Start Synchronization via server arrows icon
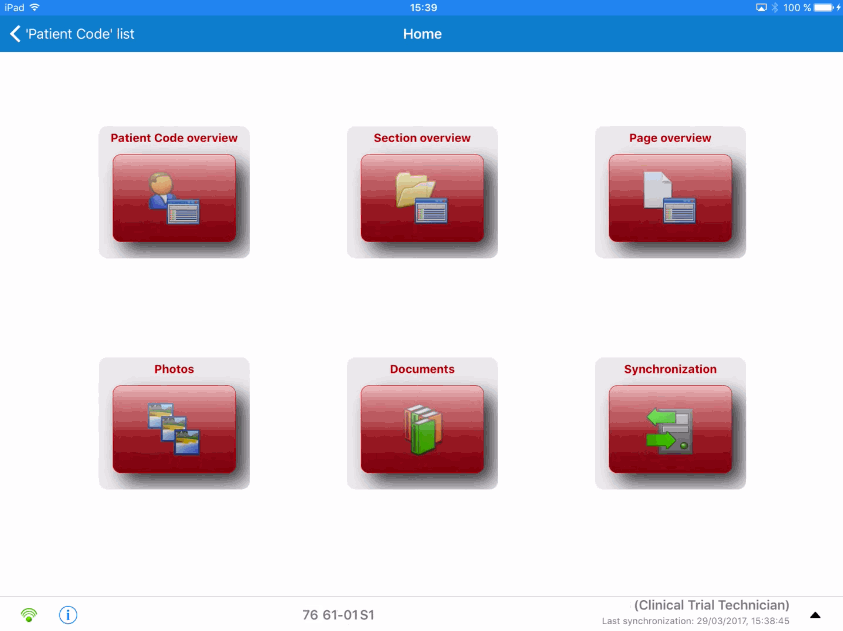 pos(670,429)
